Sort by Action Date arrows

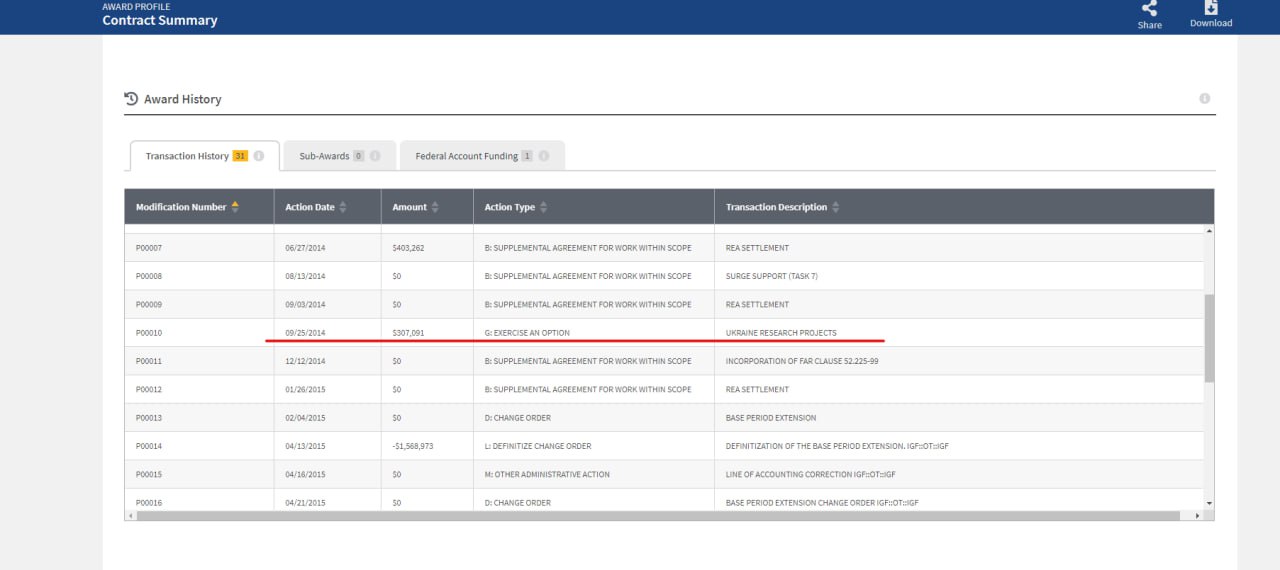(343, 207)
